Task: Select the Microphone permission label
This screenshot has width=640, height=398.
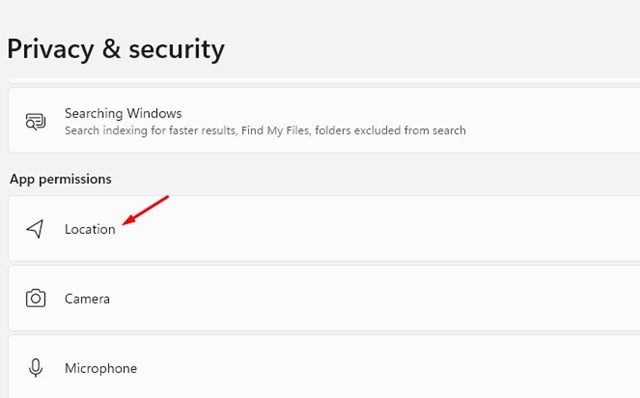Action: click(x=101, y=368)
